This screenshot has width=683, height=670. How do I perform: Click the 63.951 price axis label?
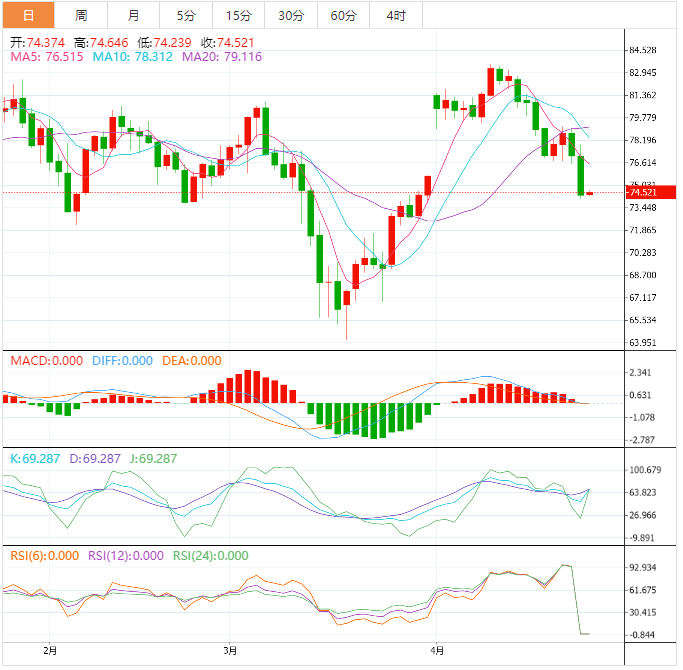click(x=643, y=343)
